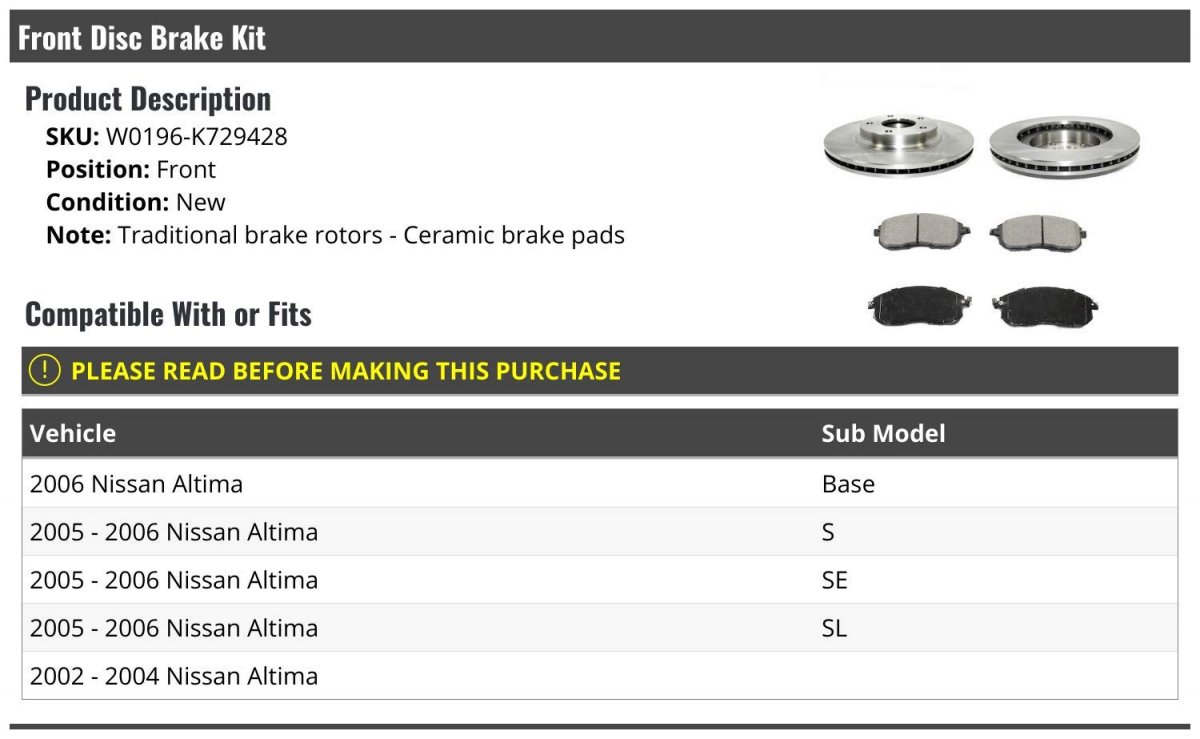Select the upper-right gray brake pad image
Viewport: 1200px width, 739px height.
[1038, 233]
